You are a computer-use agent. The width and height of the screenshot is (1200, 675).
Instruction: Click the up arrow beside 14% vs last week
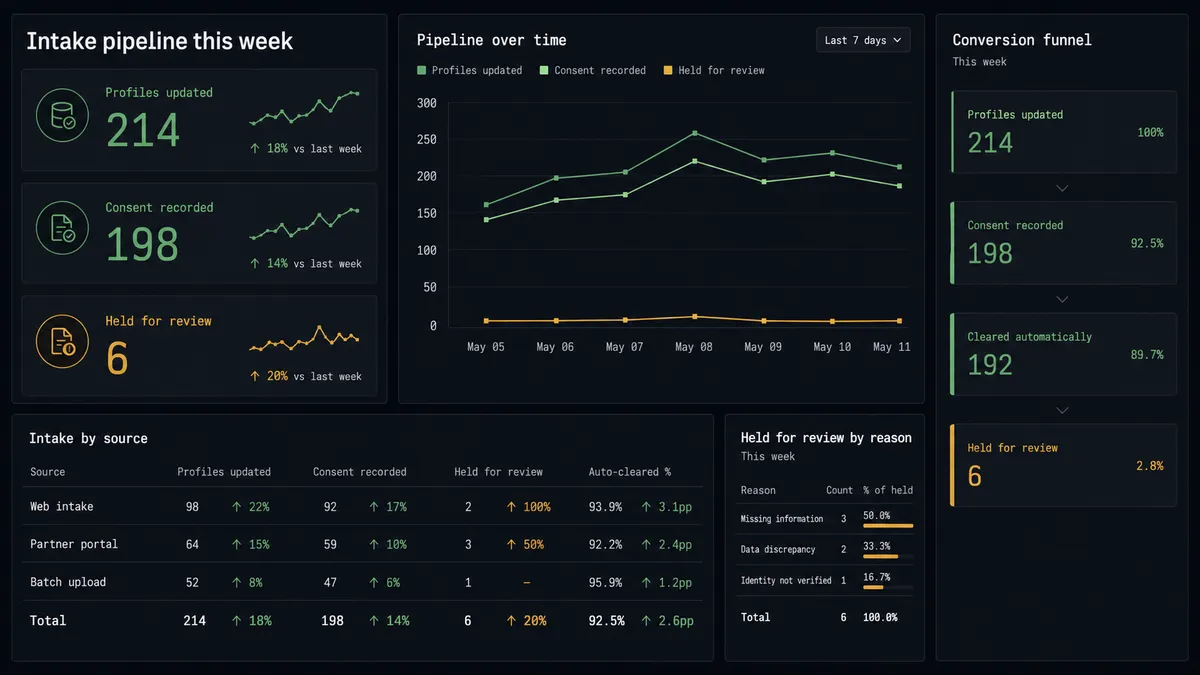tap(255, 264)
